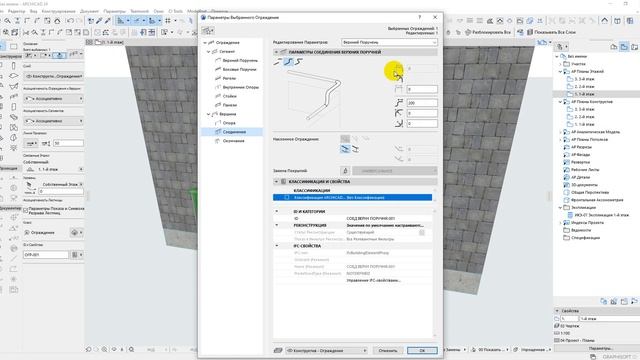Open the Edit menu in the menu bar
Viewport: 640px width, 360px height.
pyautogui.click(x=16, y=11)
